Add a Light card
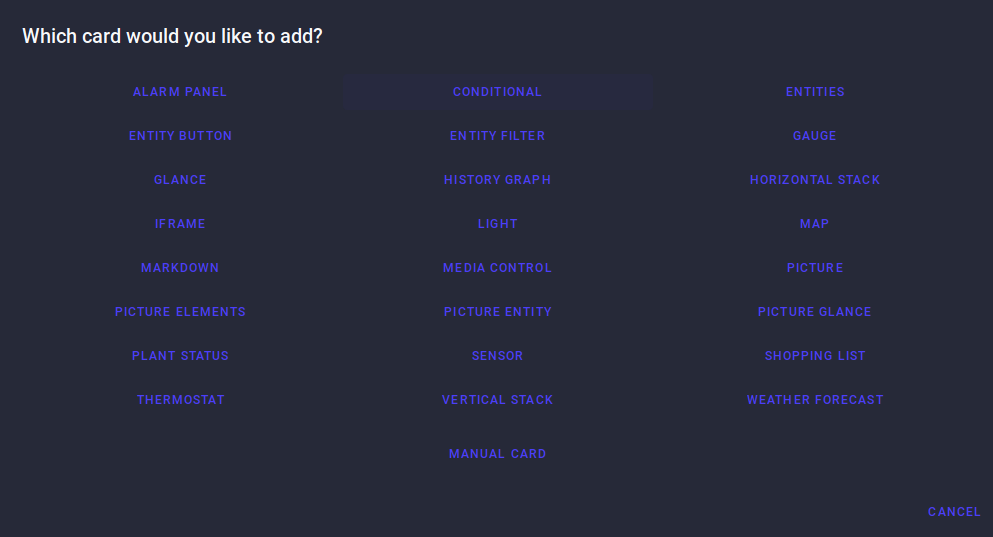 coord(497,224)
